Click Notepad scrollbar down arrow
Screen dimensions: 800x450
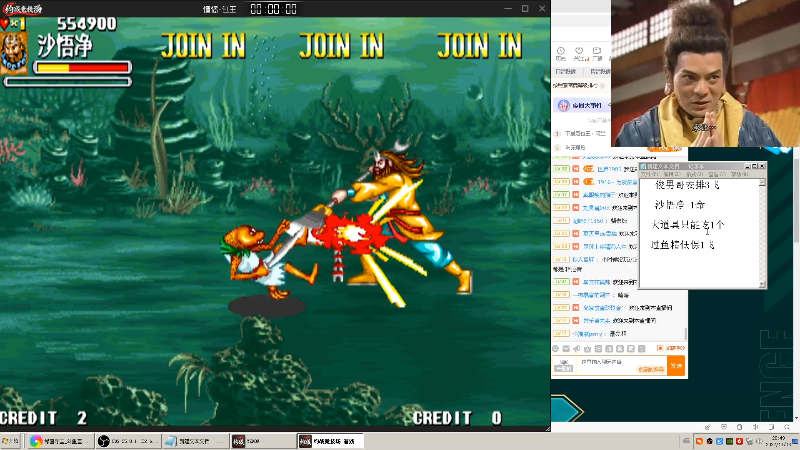pyautogui.click(x=762, y=284)
